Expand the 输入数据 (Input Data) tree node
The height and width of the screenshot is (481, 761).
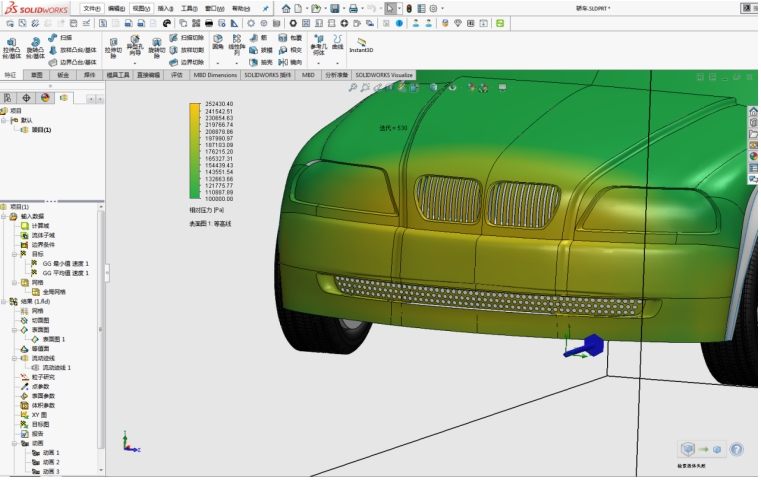(4, 216)
